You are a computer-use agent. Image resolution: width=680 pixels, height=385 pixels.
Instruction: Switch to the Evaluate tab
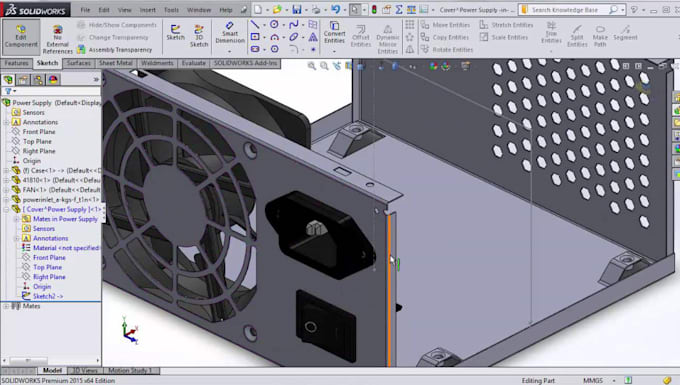tap(193, 63)
